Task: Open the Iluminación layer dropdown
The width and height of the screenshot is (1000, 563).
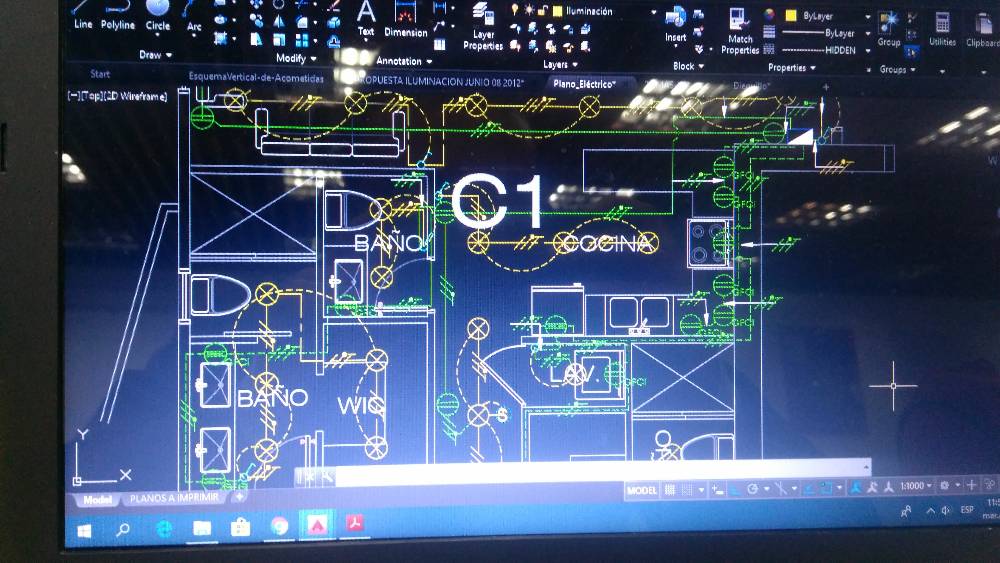Action: 653,12
